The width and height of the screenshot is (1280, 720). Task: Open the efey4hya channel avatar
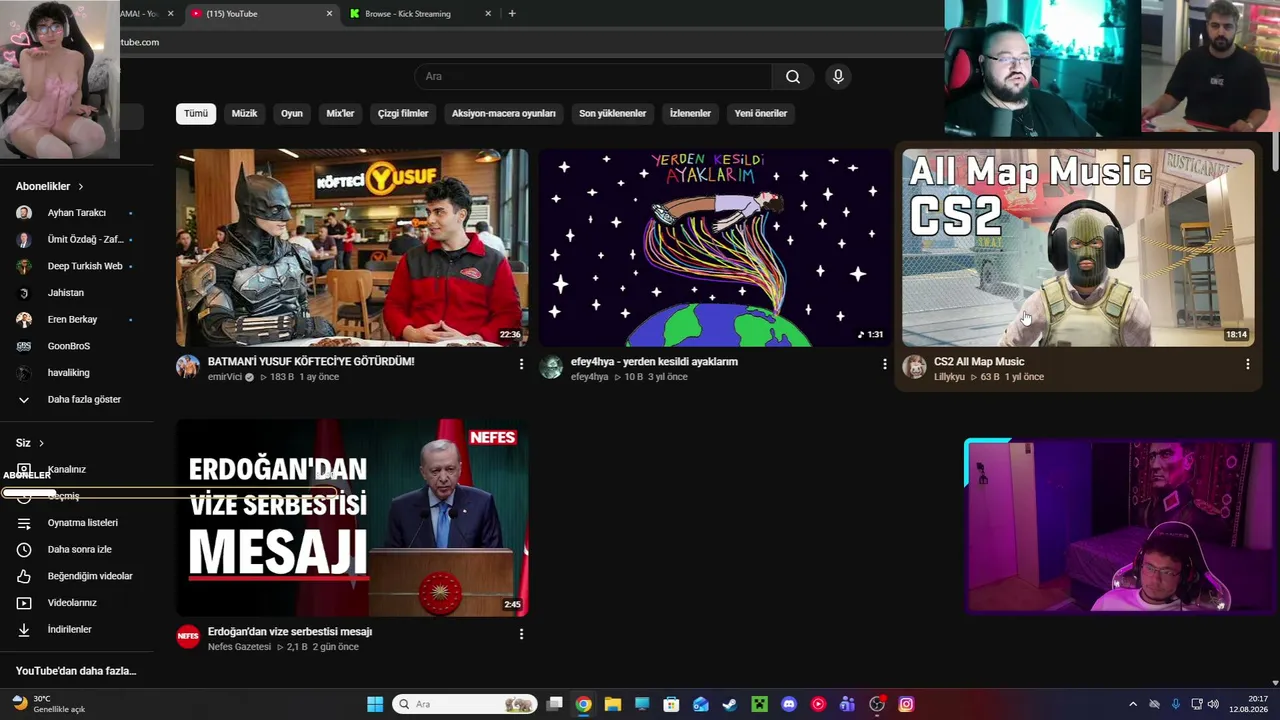[x=551, y=367]
